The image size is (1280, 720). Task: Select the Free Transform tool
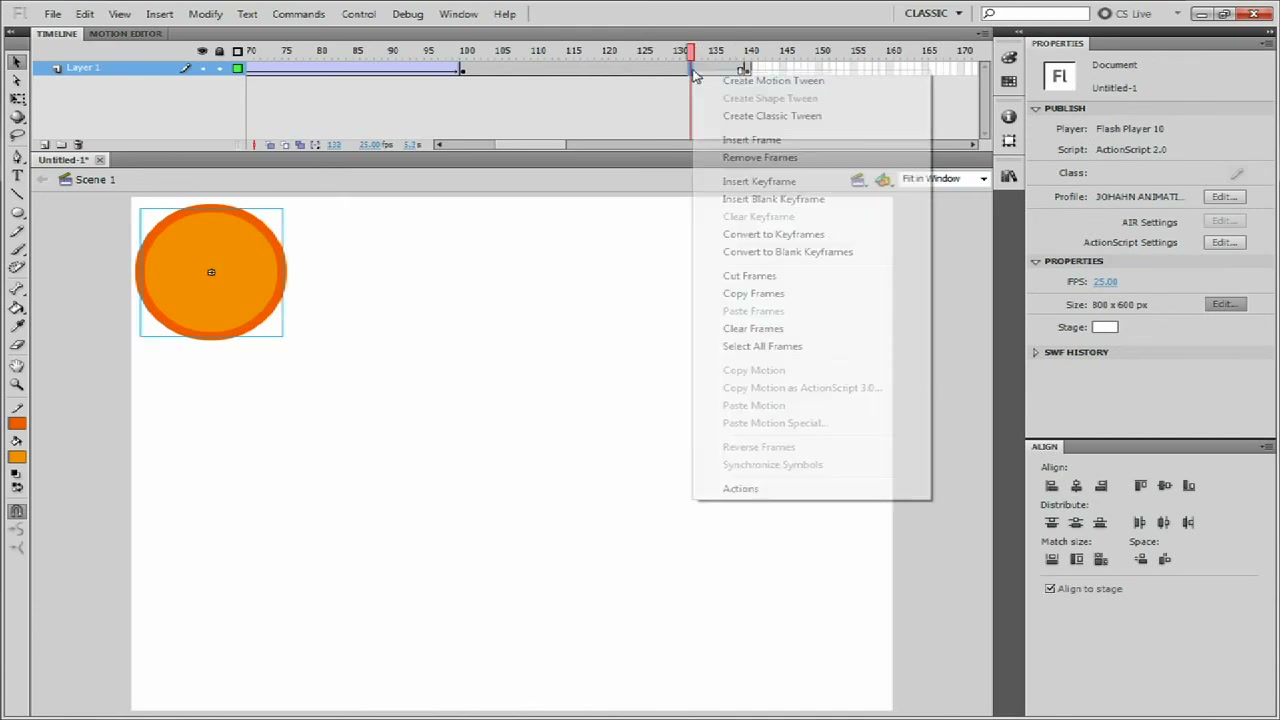pyautogui.click(x=17, y=99)
